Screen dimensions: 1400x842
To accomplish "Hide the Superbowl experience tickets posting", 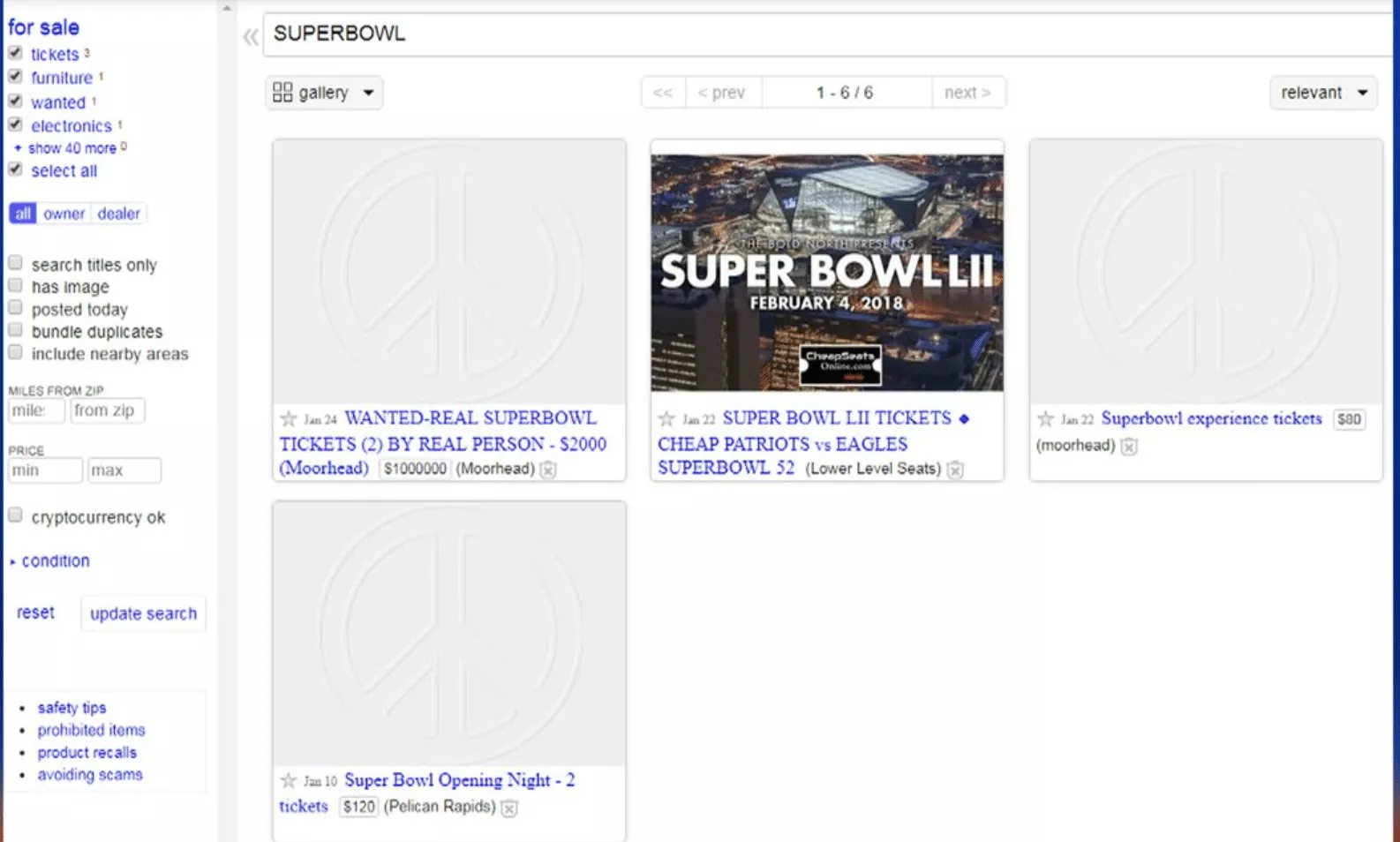I will click(1129, 447).
